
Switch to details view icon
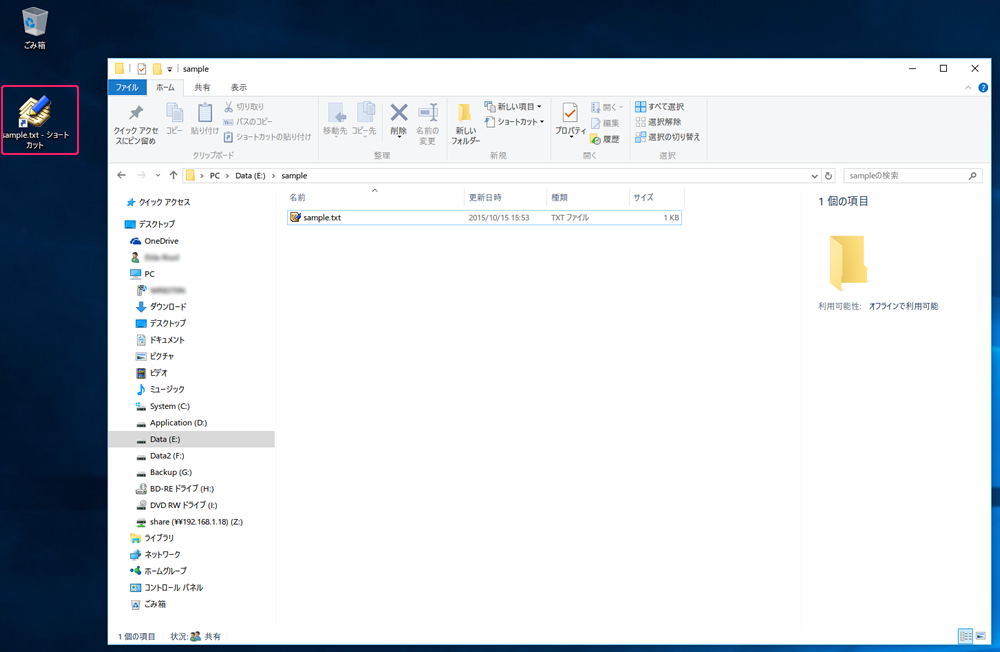click(x=966, y=636)
